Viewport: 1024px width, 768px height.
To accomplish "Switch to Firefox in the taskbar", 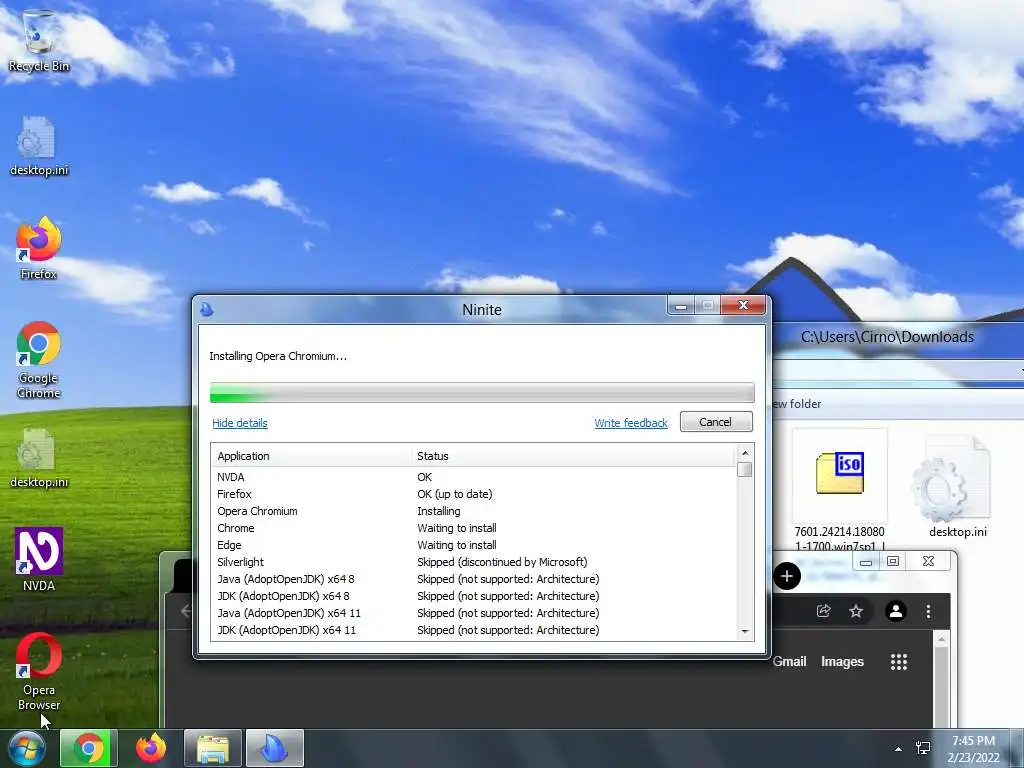I will pos(151,748).
